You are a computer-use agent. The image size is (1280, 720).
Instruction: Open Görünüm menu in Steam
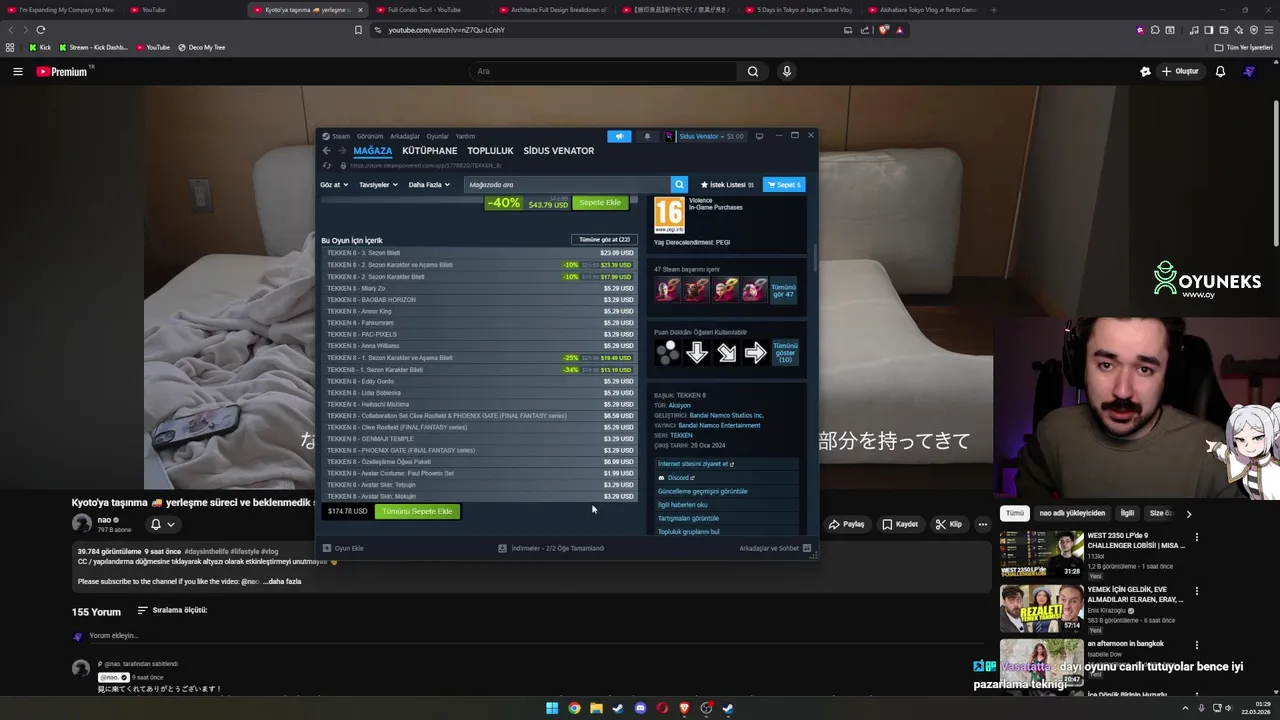[370, 136]
